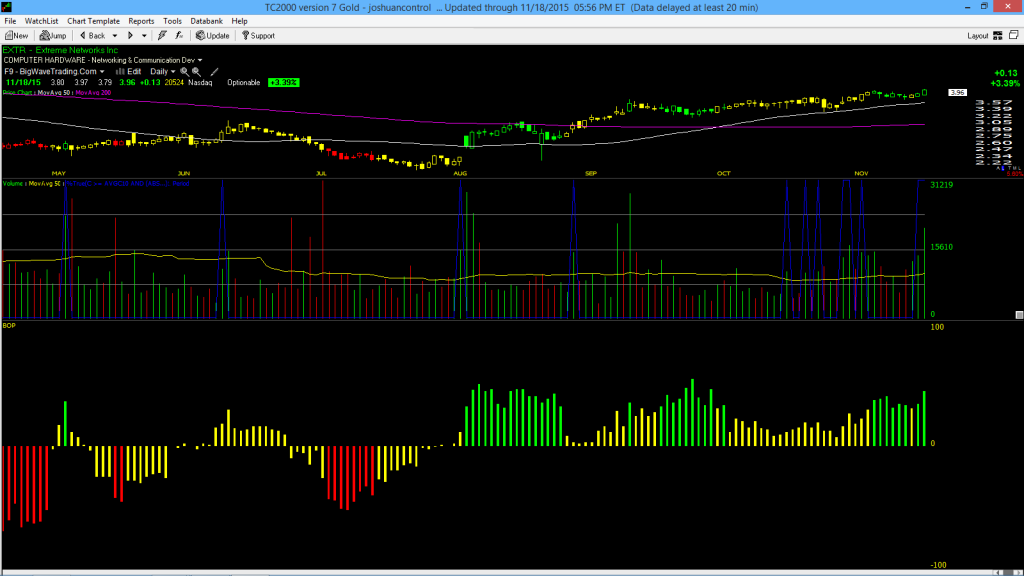
Task: Open Support from the toolbar
Action: pyautogui.click(x=259, y=36)
